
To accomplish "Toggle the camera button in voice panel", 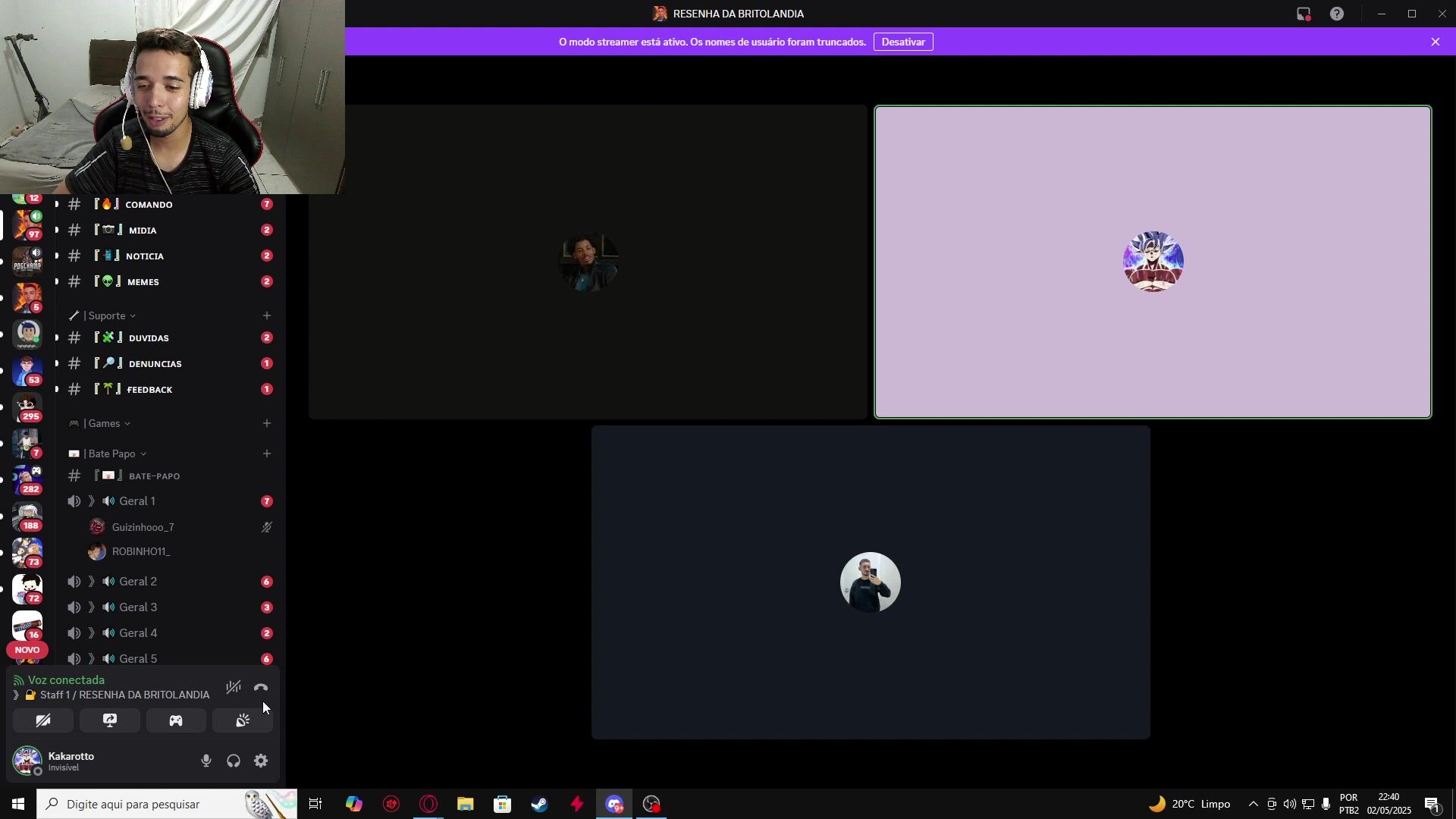I will click(43, 720).
